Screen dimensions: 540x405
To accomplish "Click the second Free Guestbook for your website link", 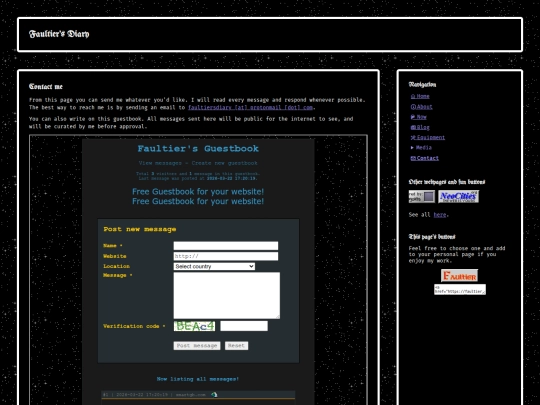I will (x=198, y=201).
